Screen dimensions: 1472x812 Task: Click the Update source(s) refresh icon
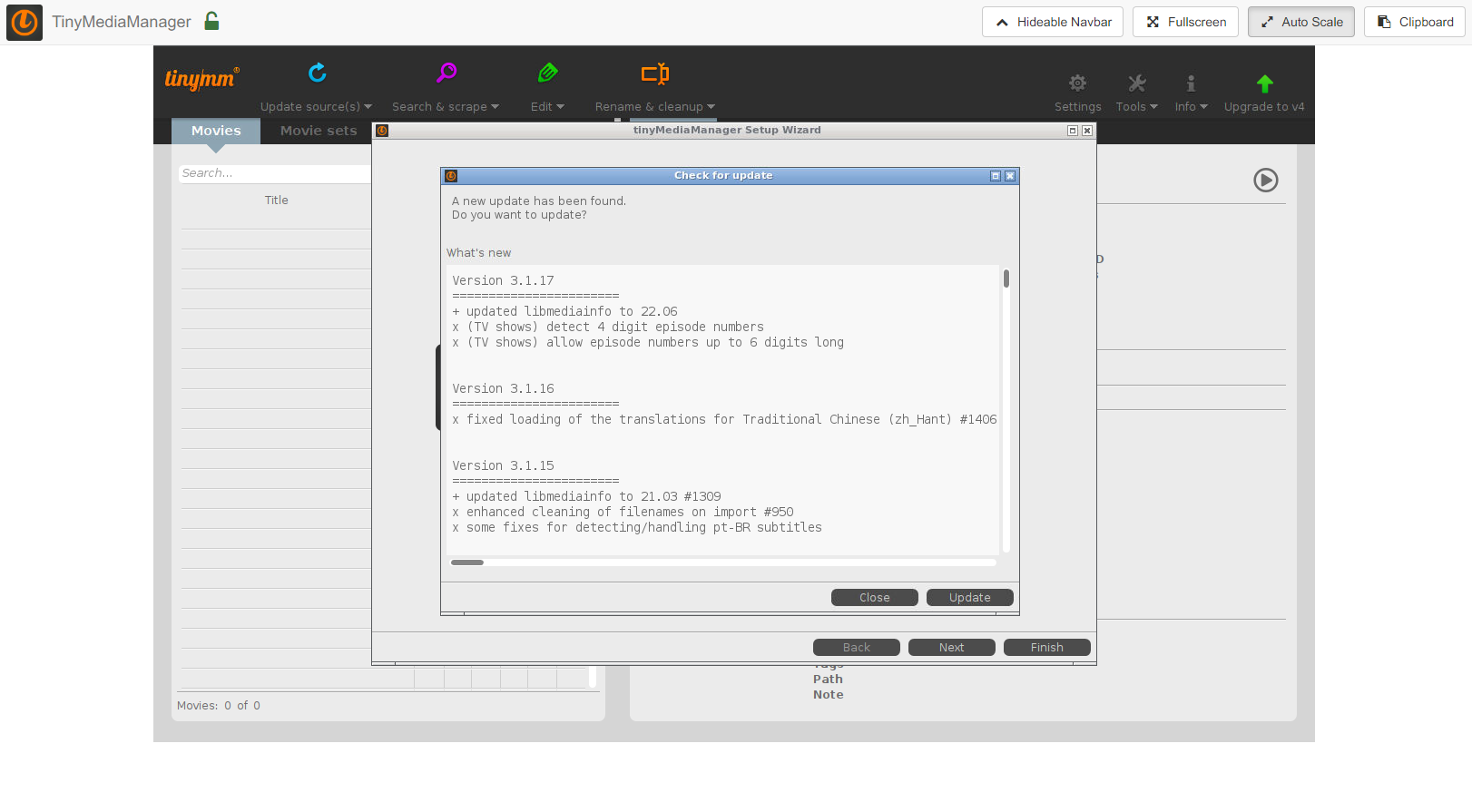(x=317, y=73)
